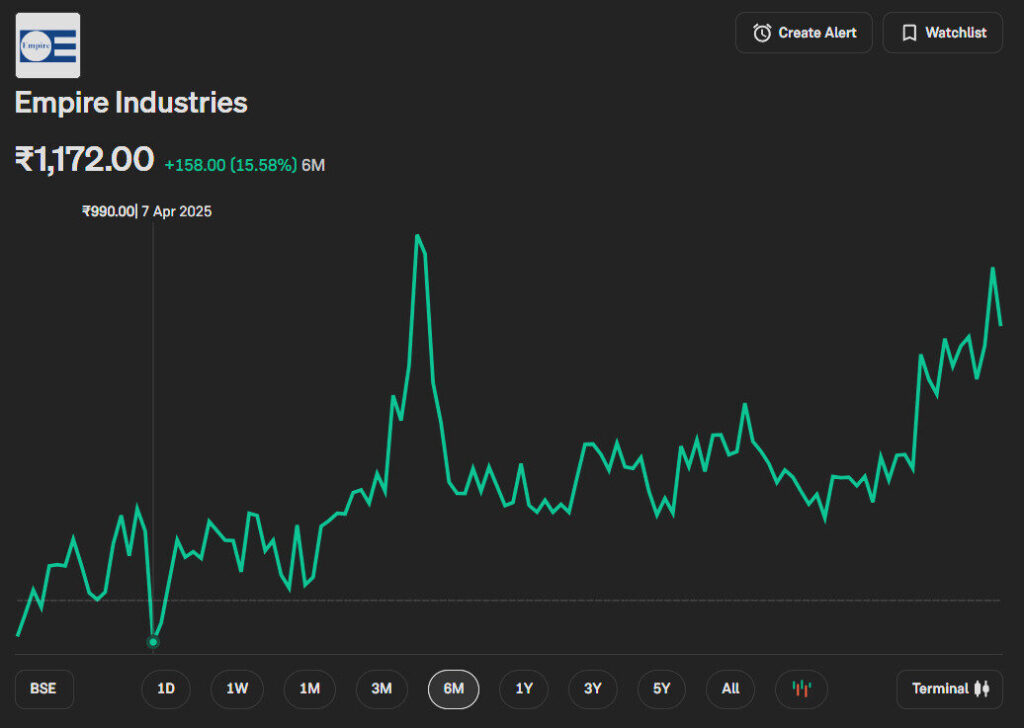The height and width of the screenshot is (728, 1024).
Task: Click the Empire Industries stock title
Action: point(131,103)
